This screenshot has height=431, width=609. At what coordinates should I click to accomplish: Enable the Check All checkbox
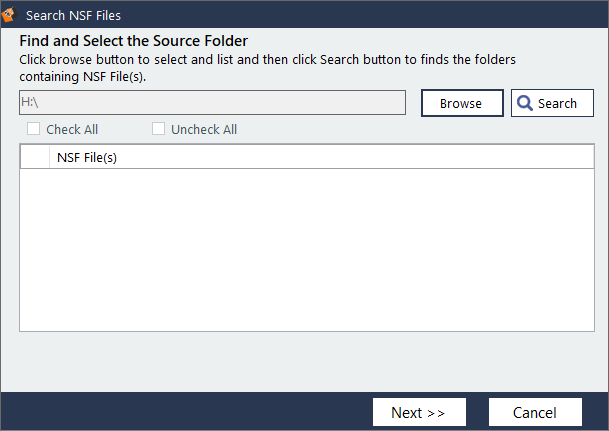[34, 129]
